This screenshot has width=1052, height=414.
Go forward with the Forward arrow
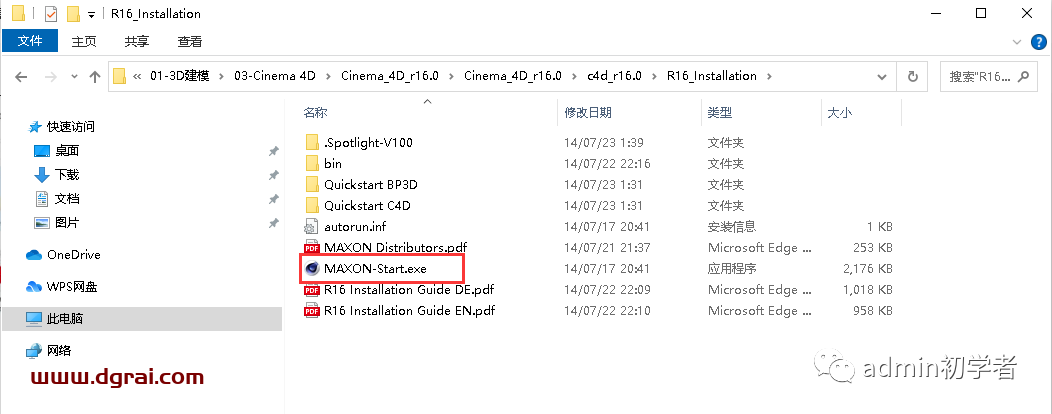(51, 76)
